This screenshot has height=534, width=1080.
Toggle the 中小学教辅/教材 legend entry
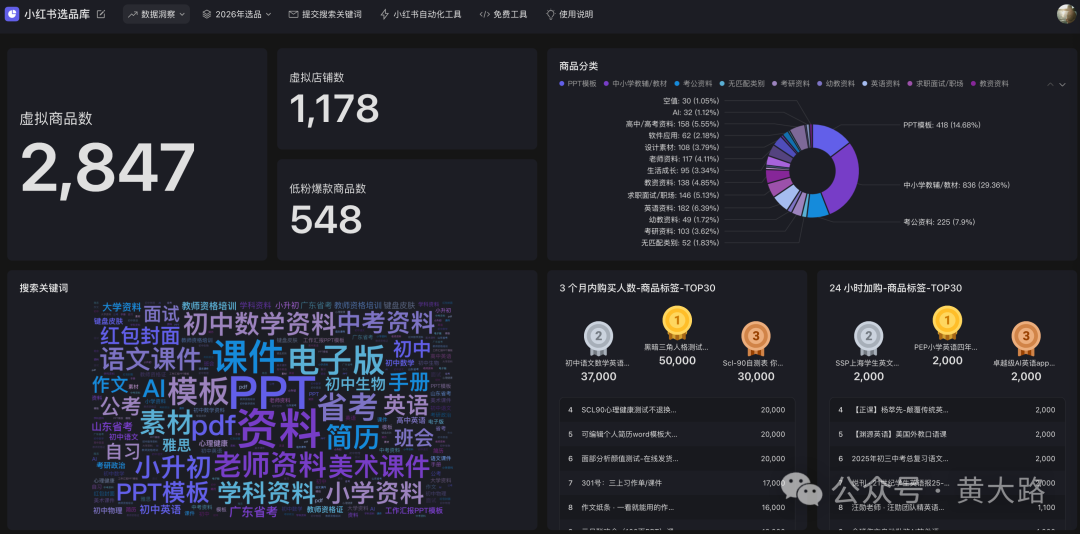tap(636, 83)
